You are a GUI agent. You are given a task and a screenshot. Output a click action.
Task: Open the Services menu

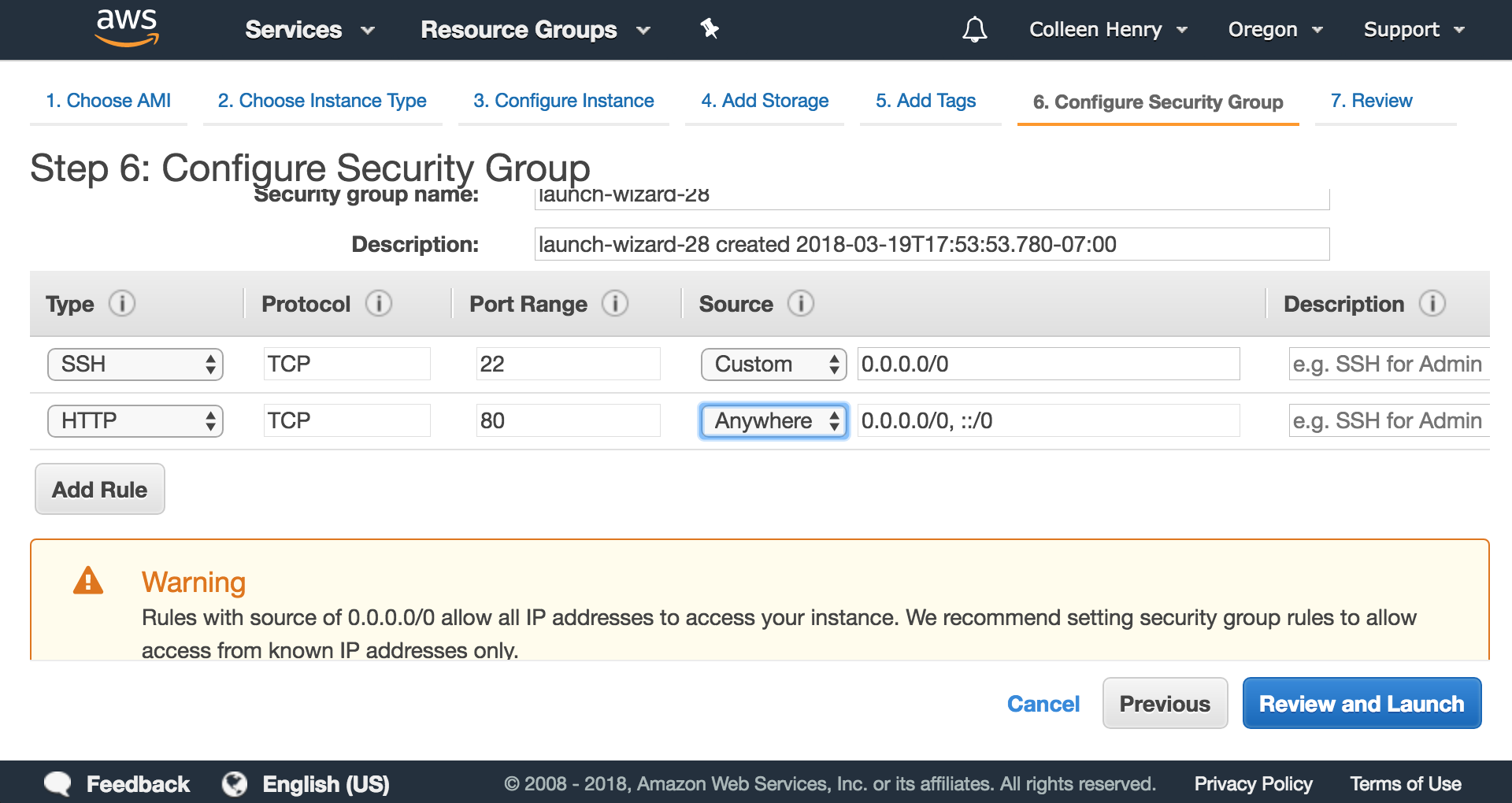(309, 30)
